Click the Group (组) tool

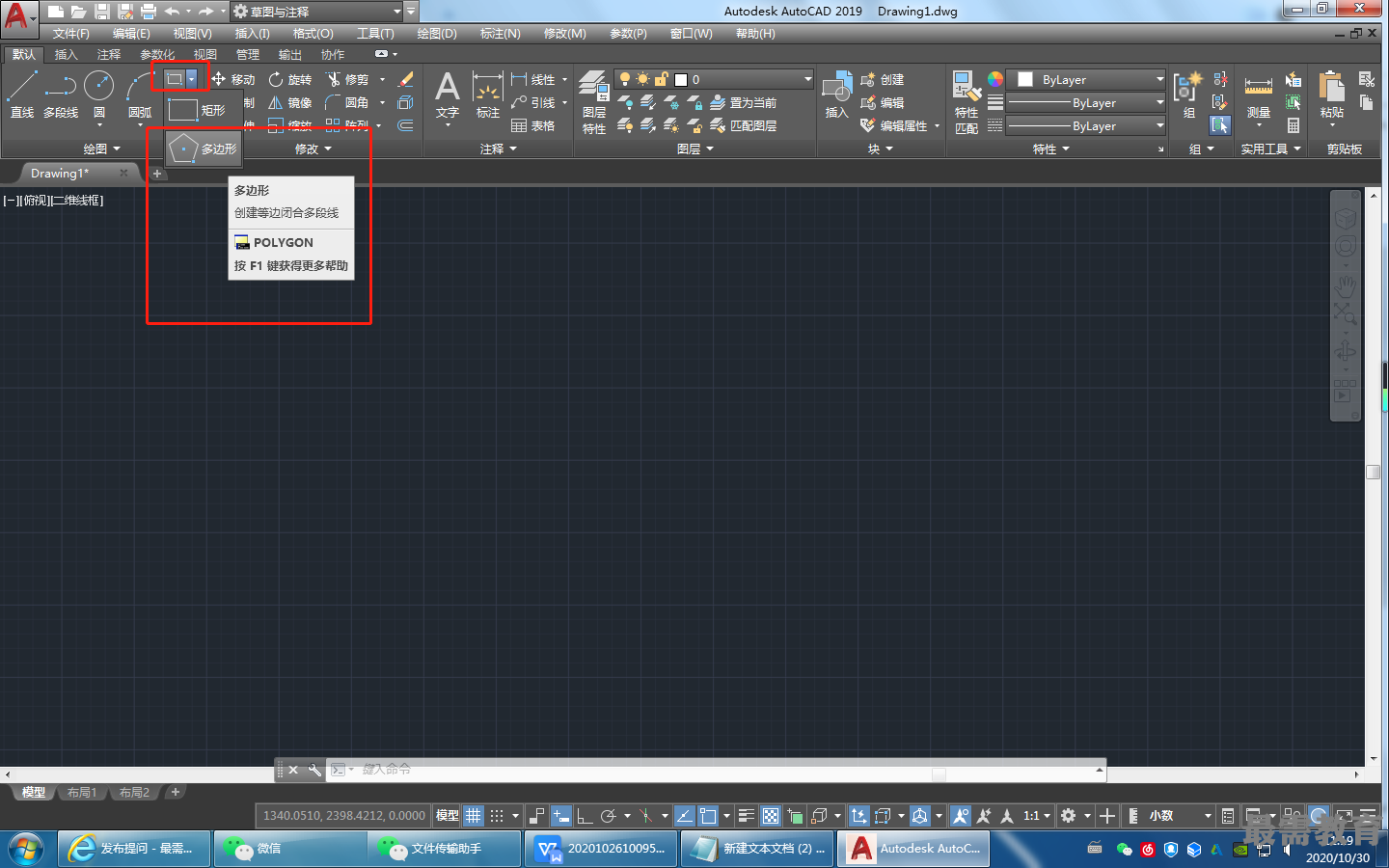[1187, 95]
